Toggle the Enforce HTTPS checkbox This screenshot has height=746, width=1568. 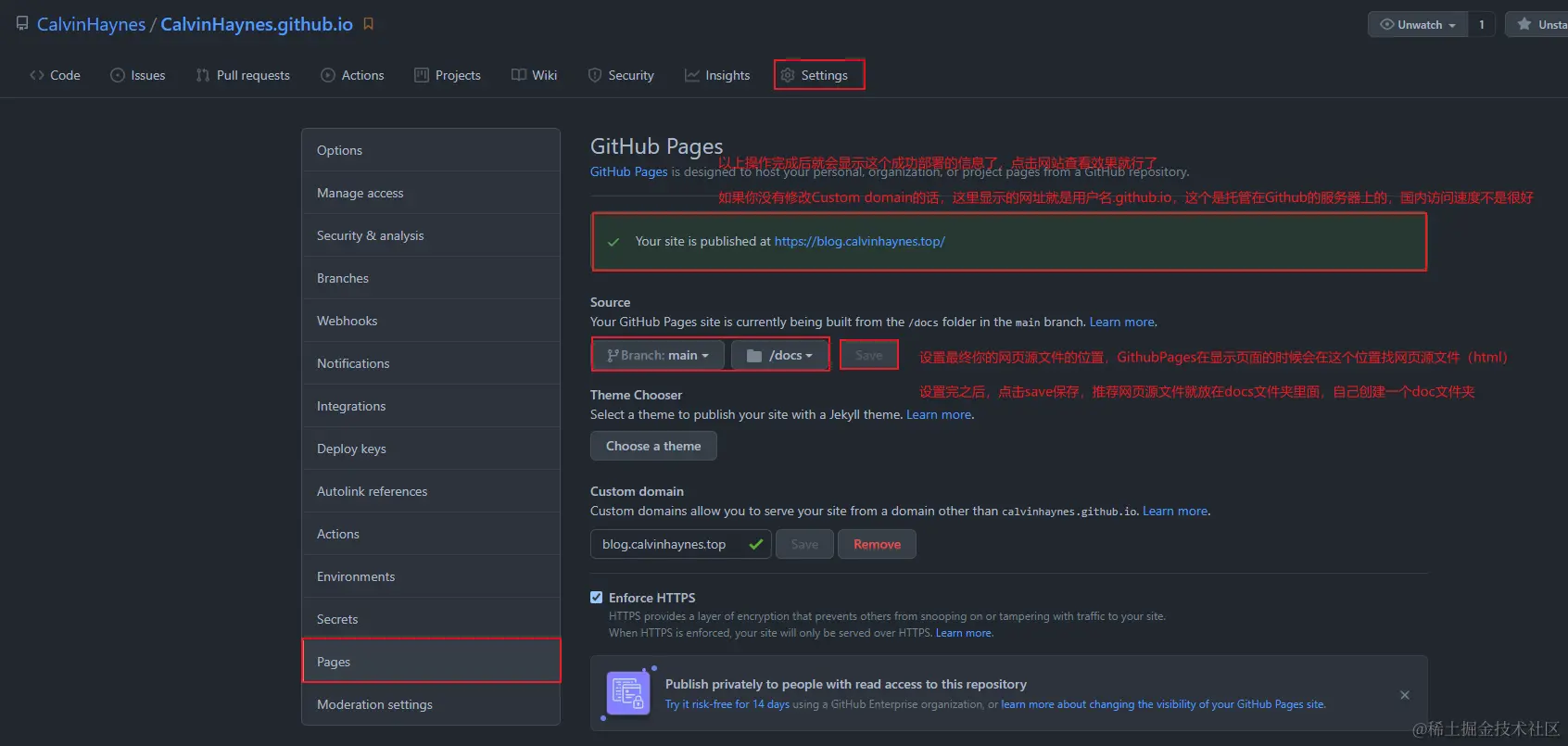(x=596, y=597)
